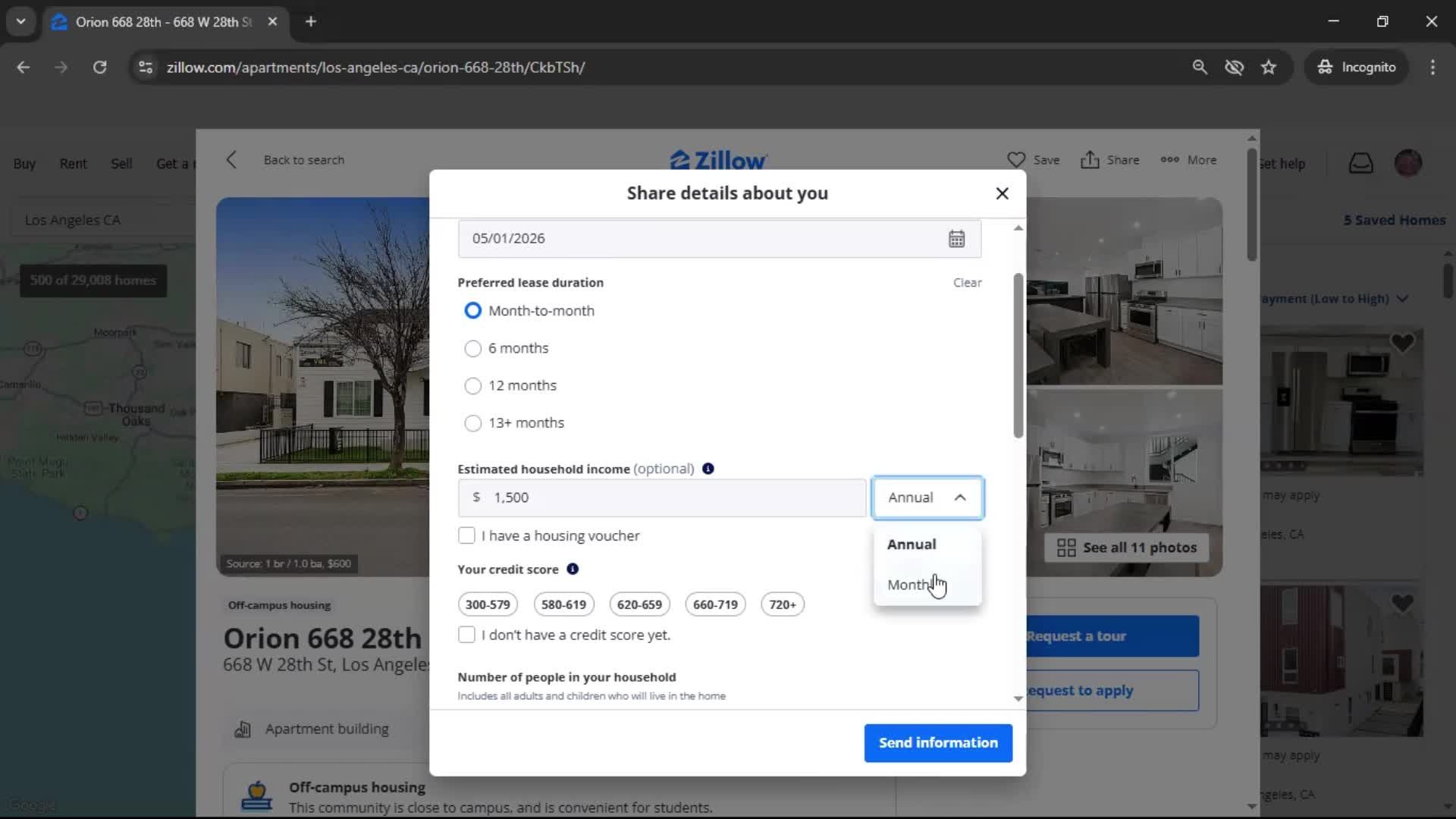Expand the Payment Low to High sort
This screenshot has height=819, width=1456.
click(x=1401, y=299)
